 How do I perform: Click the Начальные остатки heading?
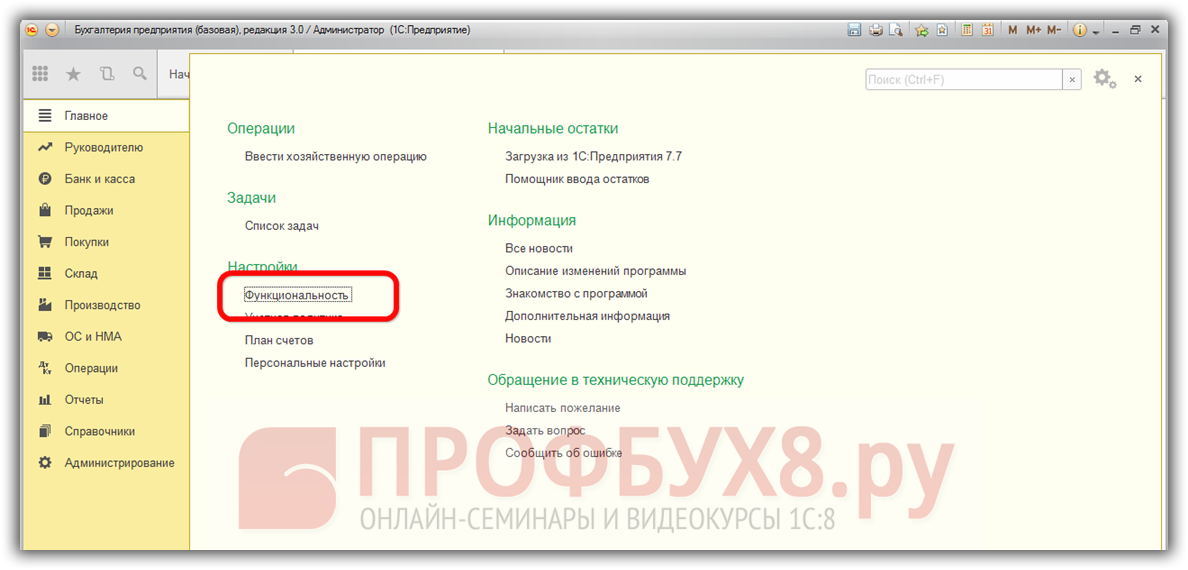553,129
